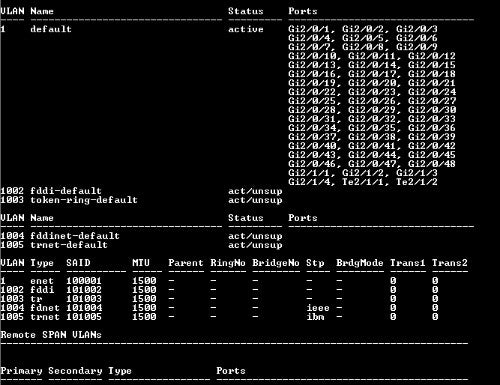Click port Gi2/0/12
Image resolution: width=500 pixels, height=385 pixels.
pyautogui.click(x=432, y=56)
